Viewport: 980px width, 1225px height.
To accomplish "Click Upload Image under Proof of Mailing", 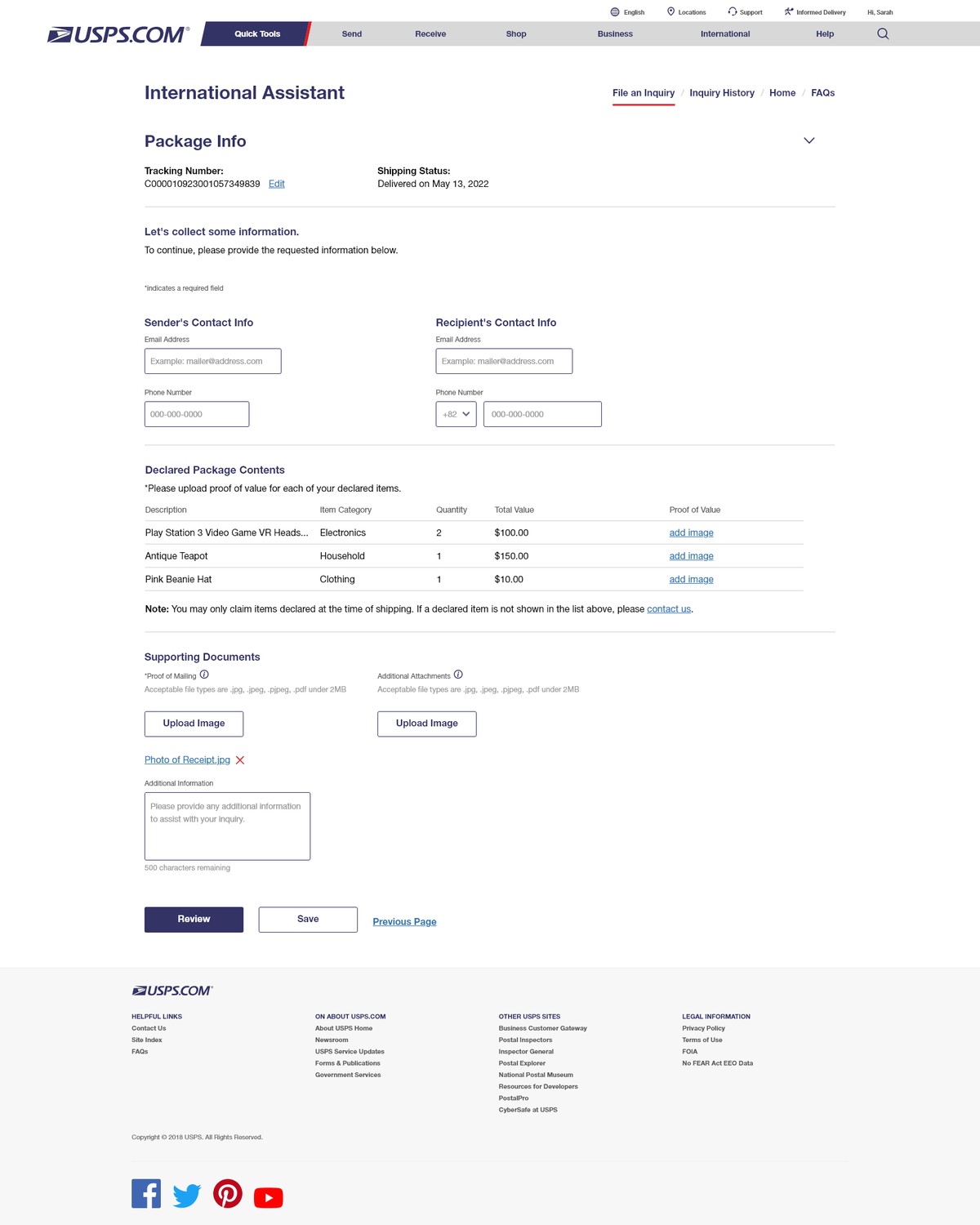I will pyautogui.click(x=194, y=724).
